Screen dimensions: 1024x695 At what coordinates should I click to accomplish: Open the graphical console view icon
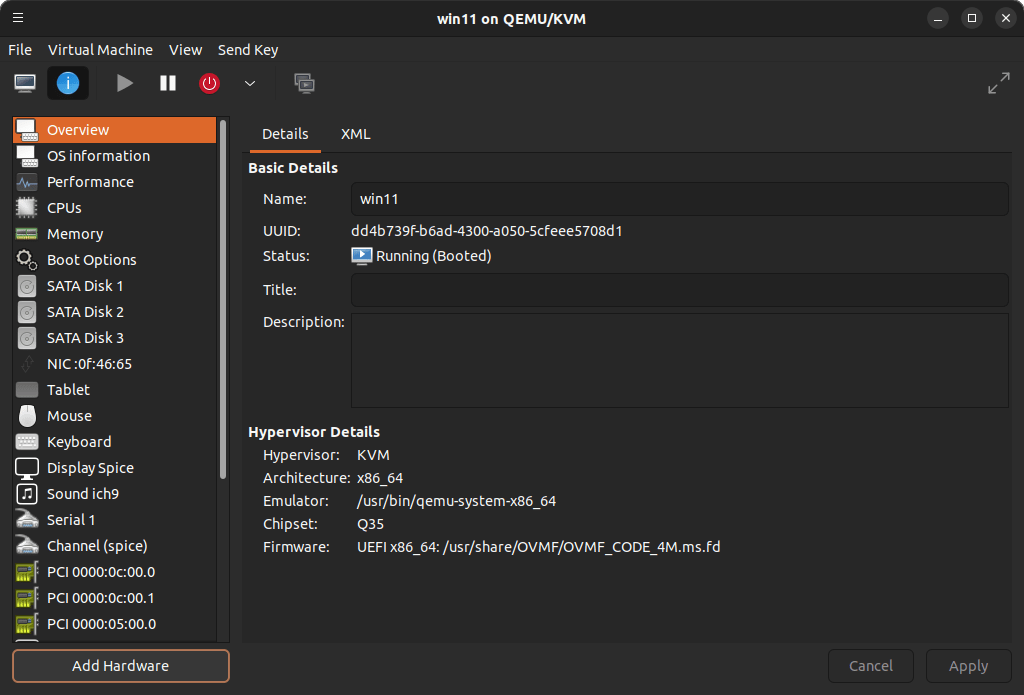tap(25, 83)
